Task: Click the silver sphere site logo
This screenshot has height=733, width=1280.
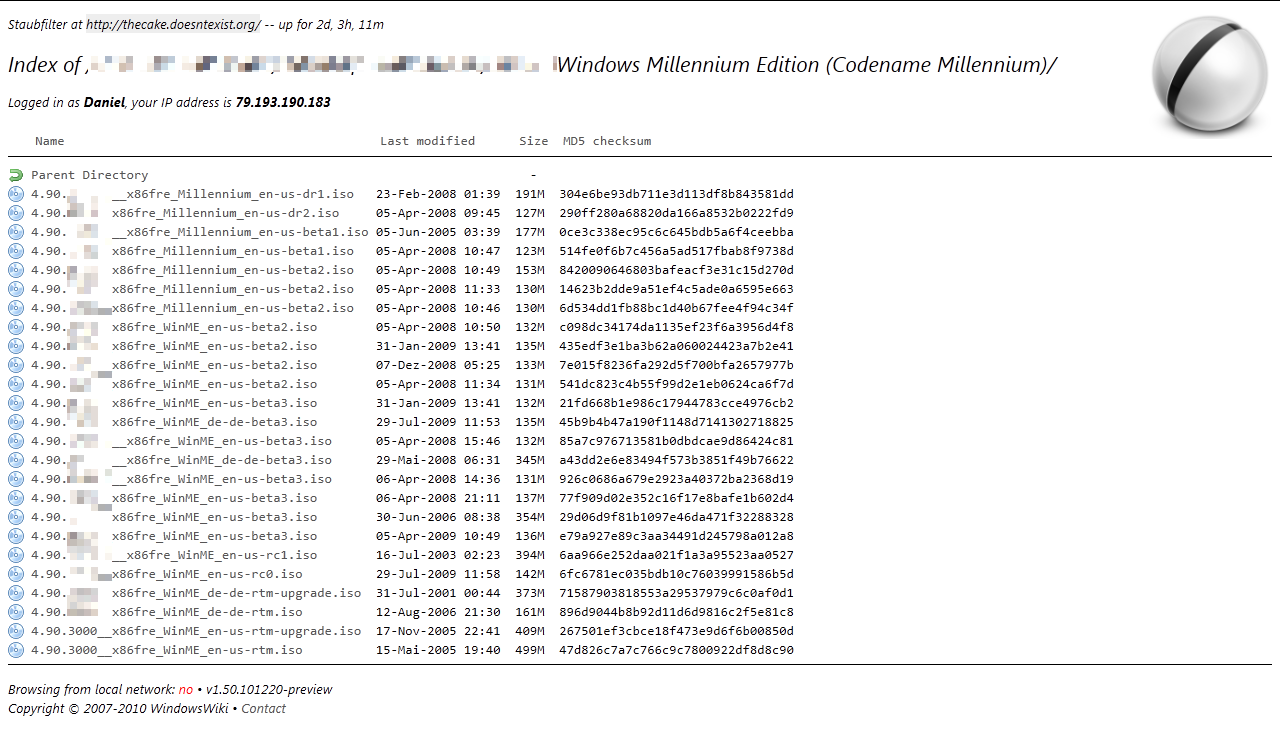Action: point(1210,75)
